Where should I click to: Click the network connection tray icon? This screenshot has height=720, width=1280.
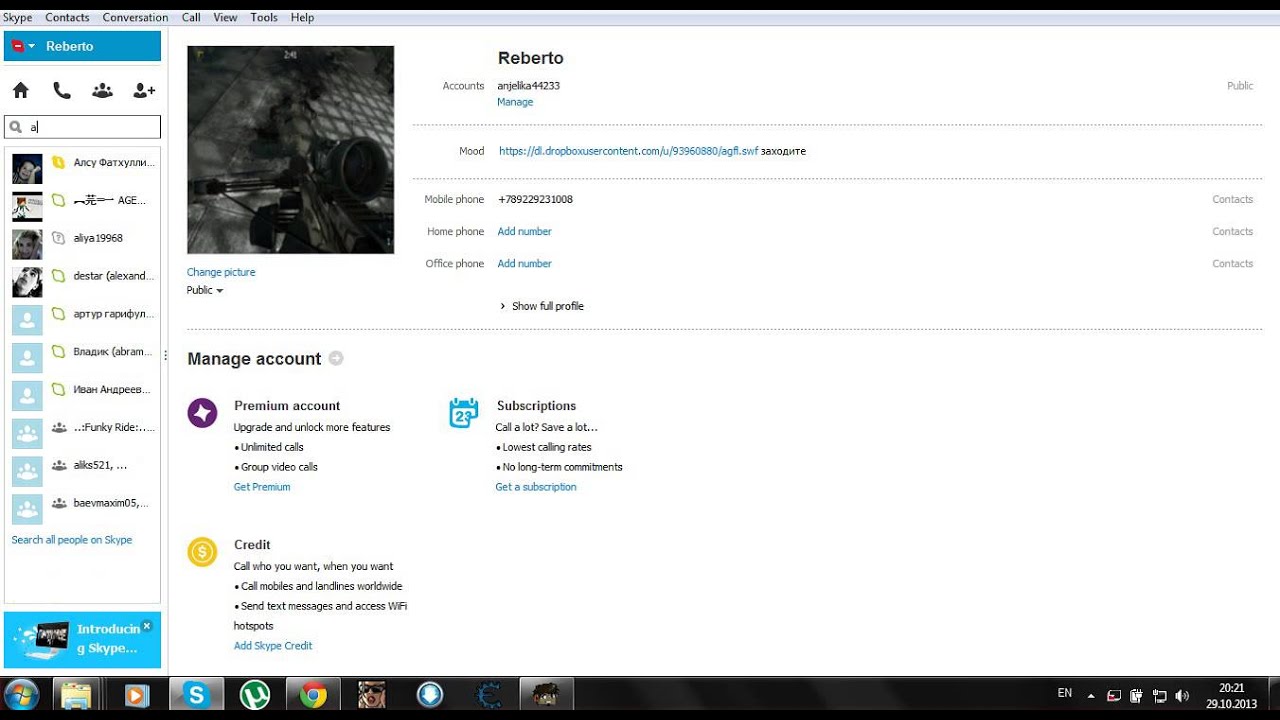[1160, 695]
